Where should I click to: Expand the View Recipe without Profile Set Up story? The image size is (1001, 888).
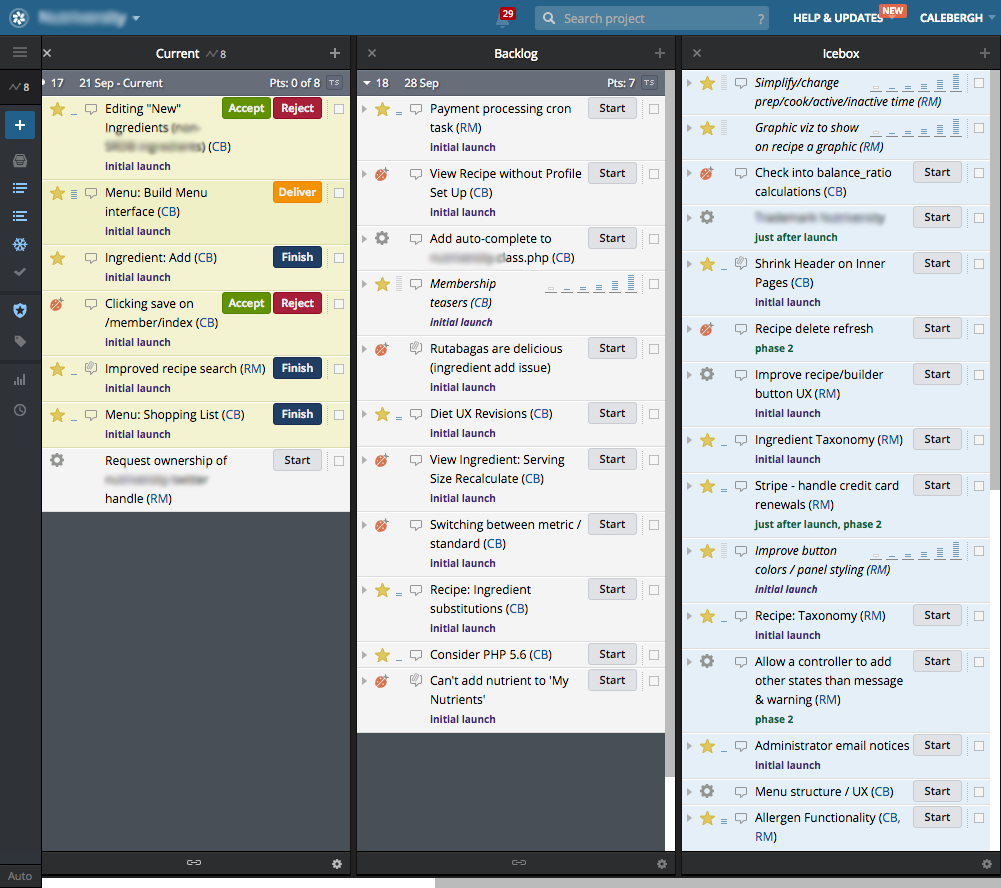tap(365, 174)
